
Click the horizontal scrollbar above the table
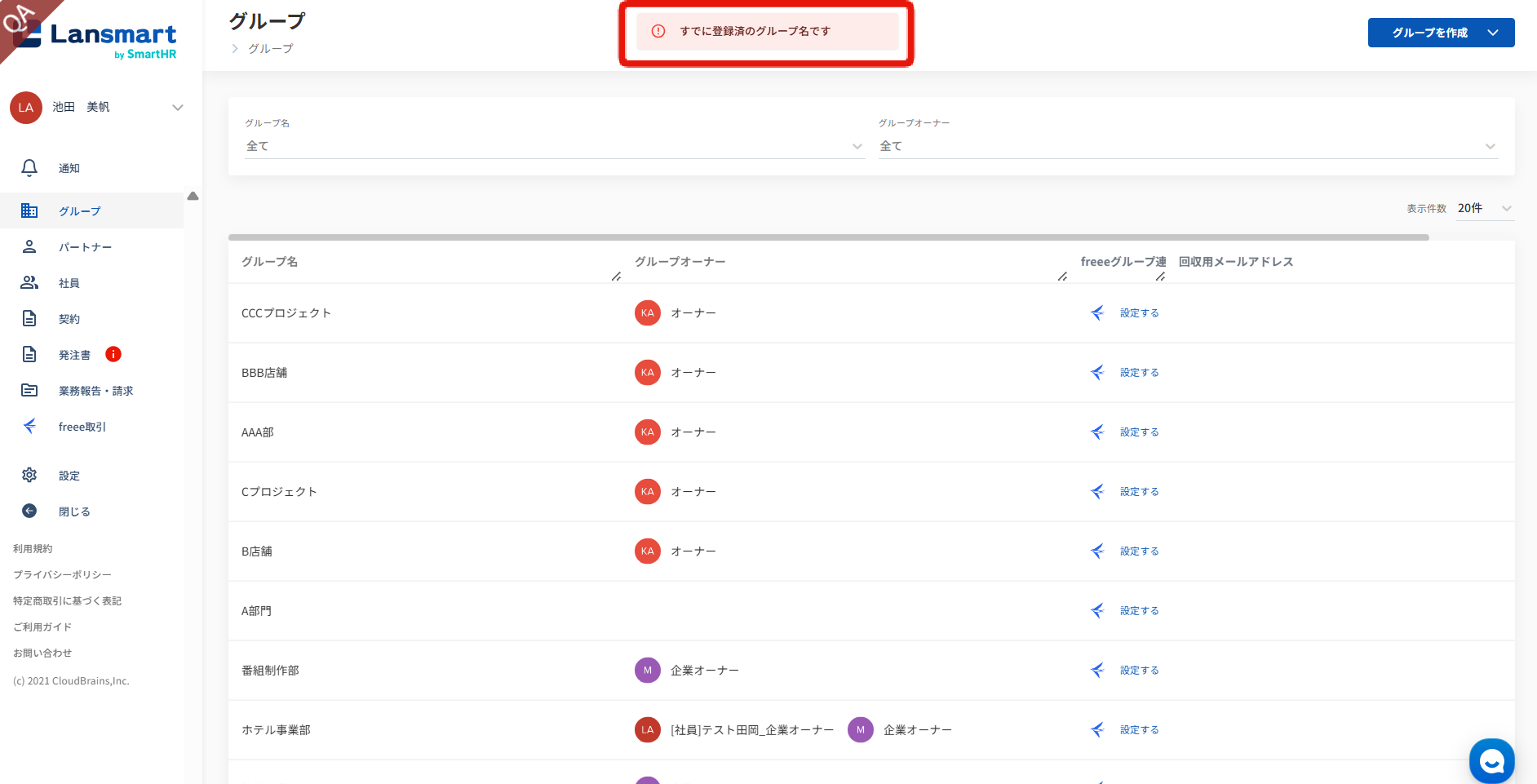point(828,237)
